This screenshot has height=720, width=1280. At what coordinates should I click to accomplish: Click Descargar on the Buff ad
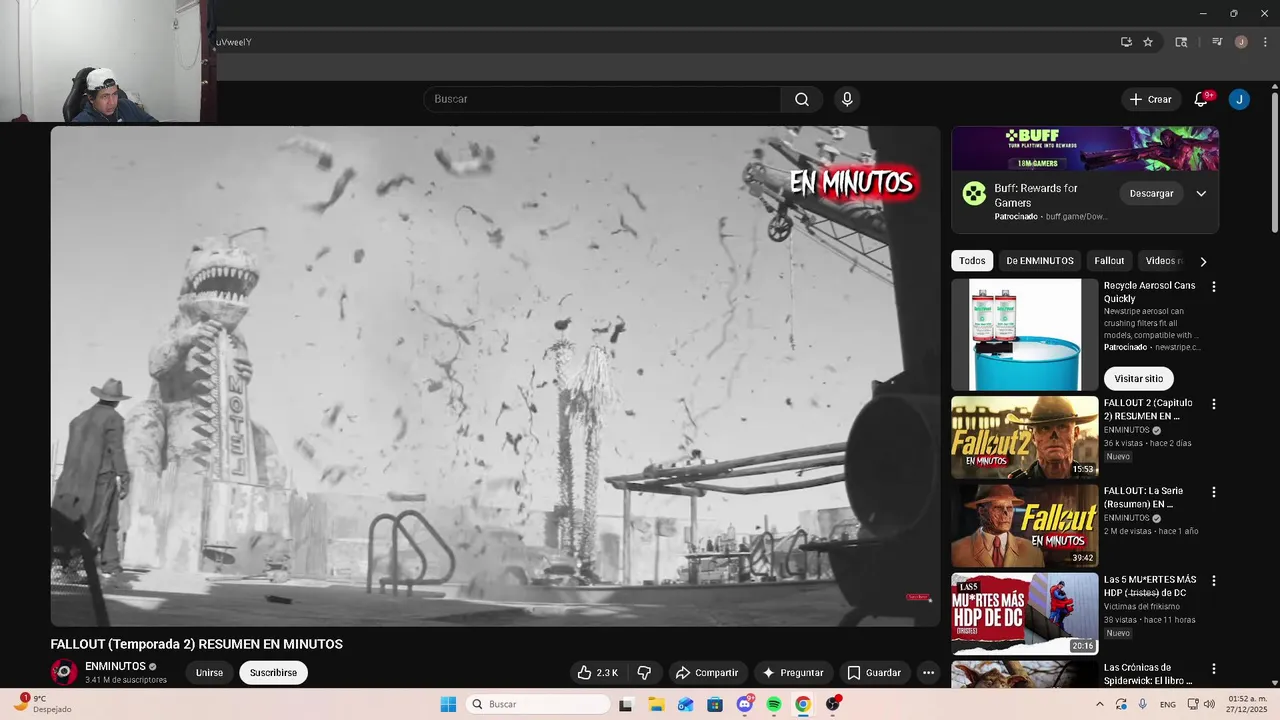[1151, 193]
